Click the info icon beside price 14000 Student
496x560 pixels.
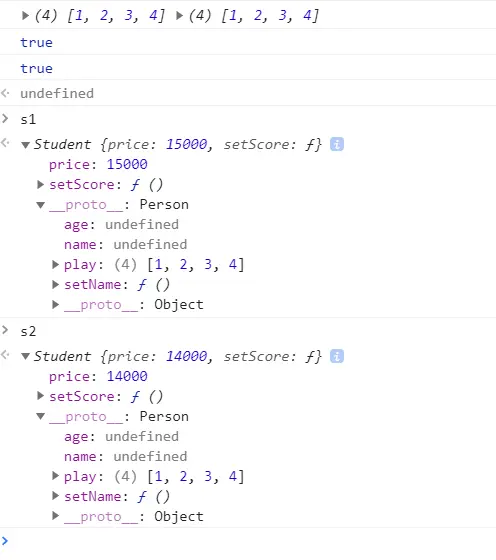337,356
